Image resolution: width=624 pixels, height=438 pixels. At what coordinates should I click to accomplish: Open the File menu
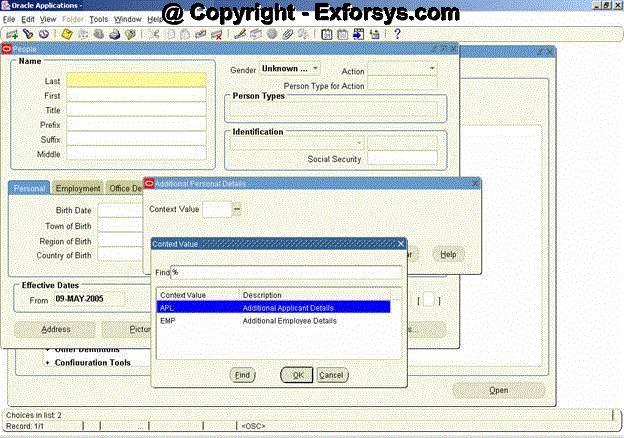9,19
